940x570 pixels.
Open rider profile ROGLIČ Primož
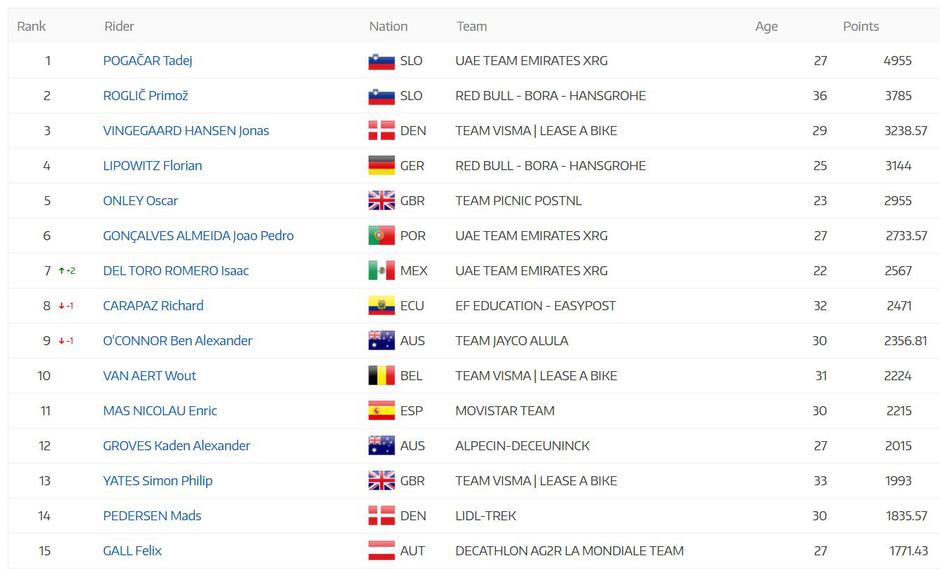tap(145, 96)
